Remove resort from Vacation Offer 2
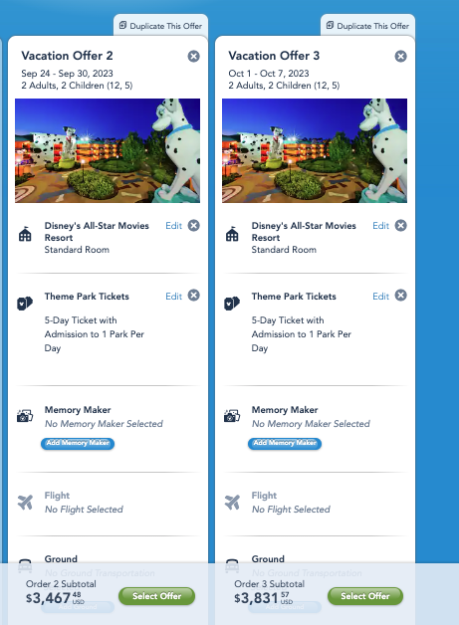Image resolution: width=459 pixels, height=625 pixels. tap(194, 226)
